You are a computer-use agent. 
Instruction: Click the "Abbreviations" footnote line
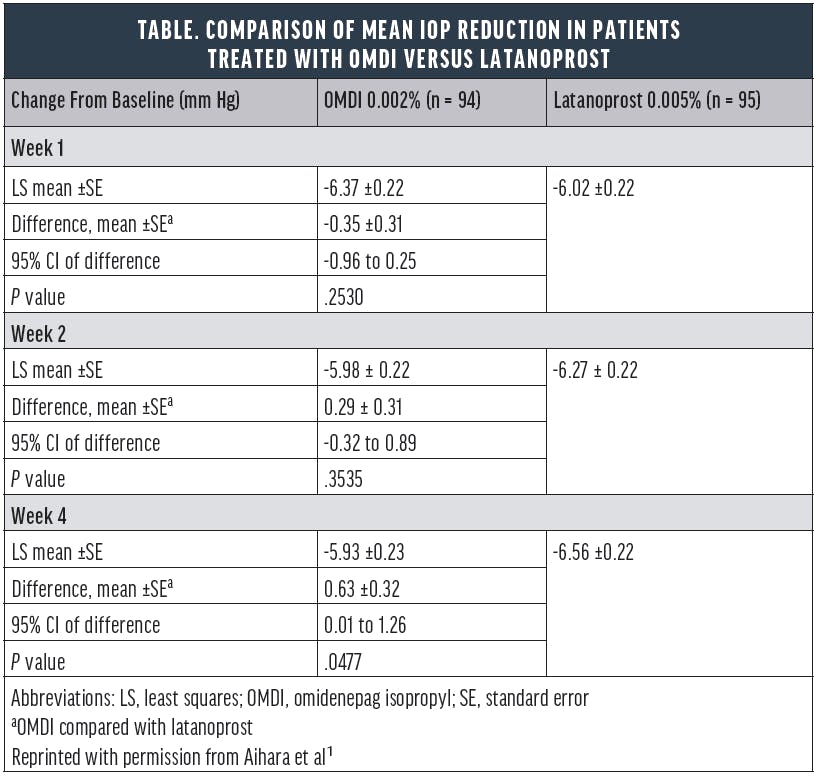pyautogui.click(x=299, y=698)
